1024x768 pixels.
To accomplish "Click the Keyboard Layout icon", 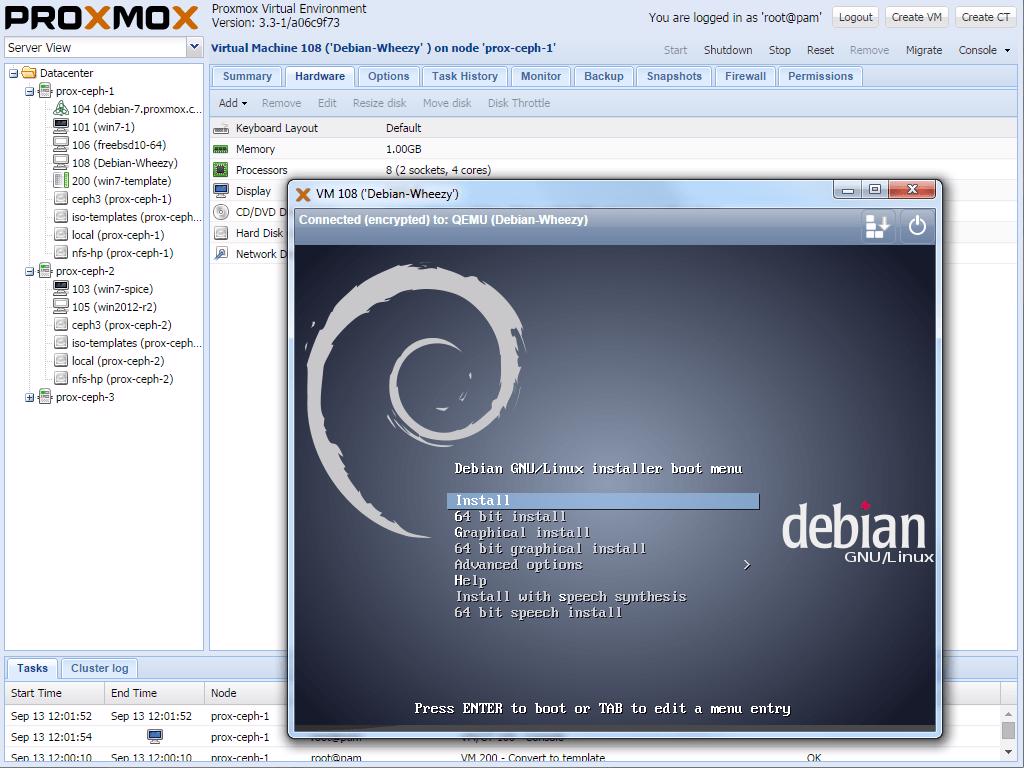I will pyautogui.click(x=222, y=127).
